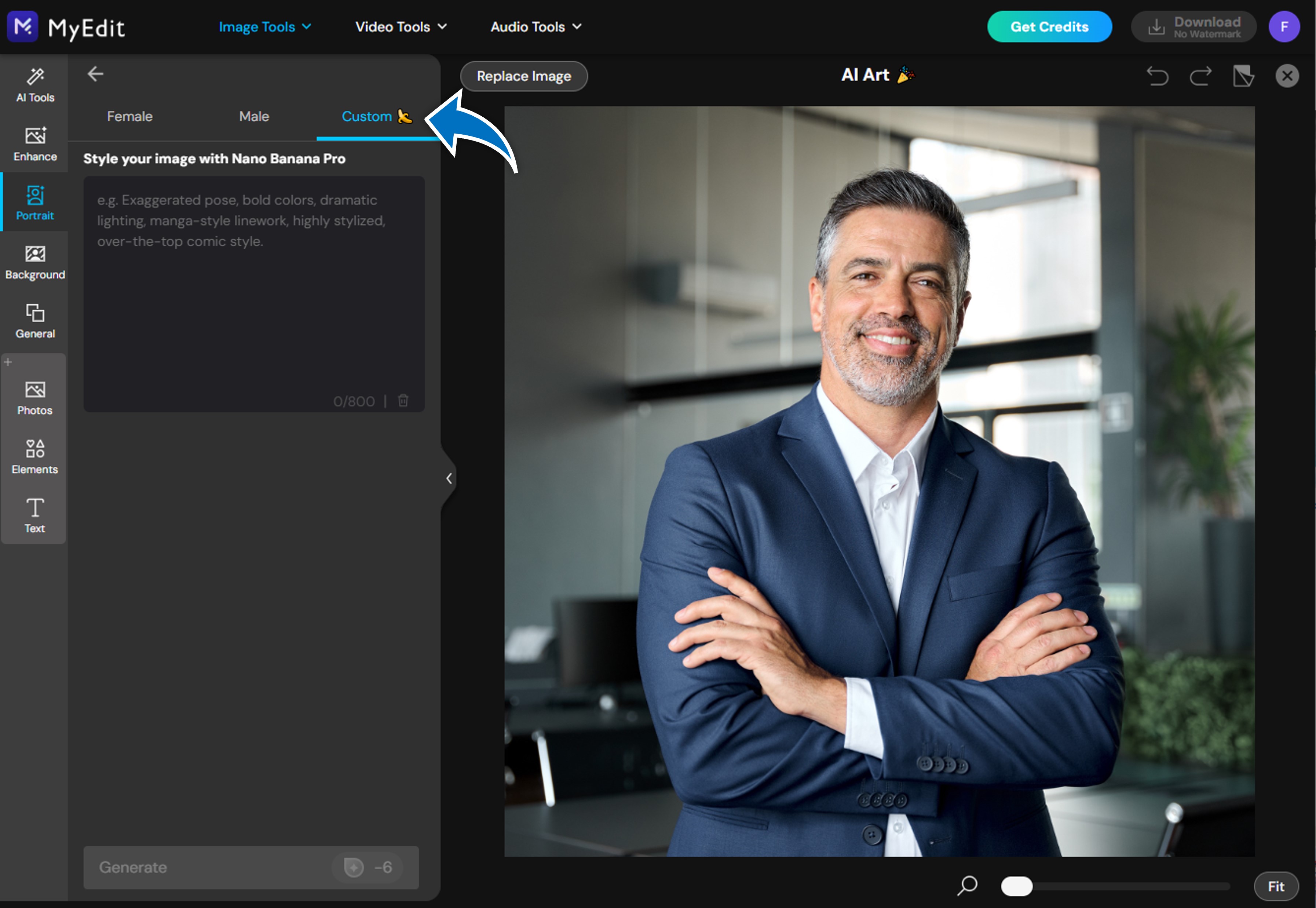The image size is (1316, 908).
Task: Switch to the Male tab
Action: pyautogui.click(x=254, y=116)
